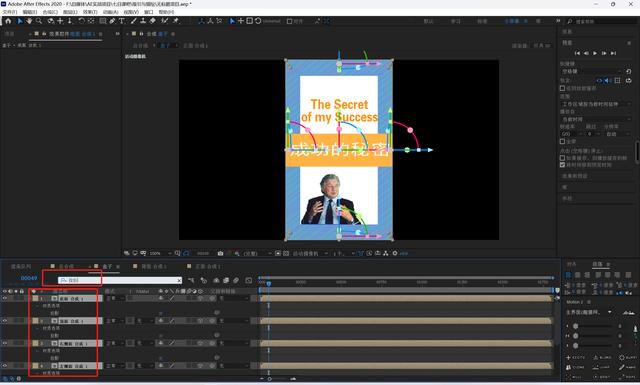Screen dimensions: 640x385
Task: Toggle include audio speaker in Preview panel
Action: click(x=608, y=81)
